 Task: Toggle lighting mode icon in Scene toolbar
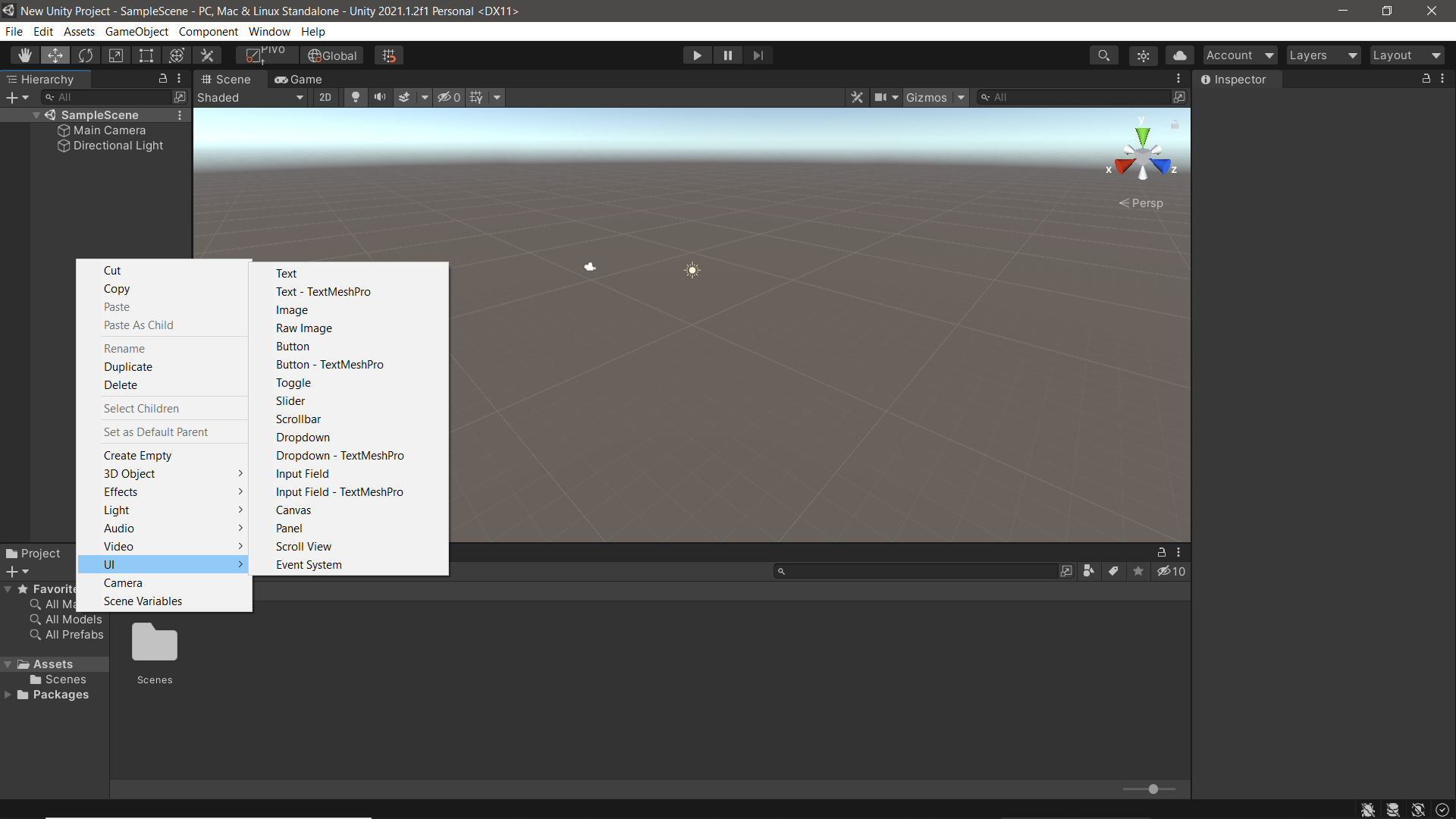click(x=355, y=97)
